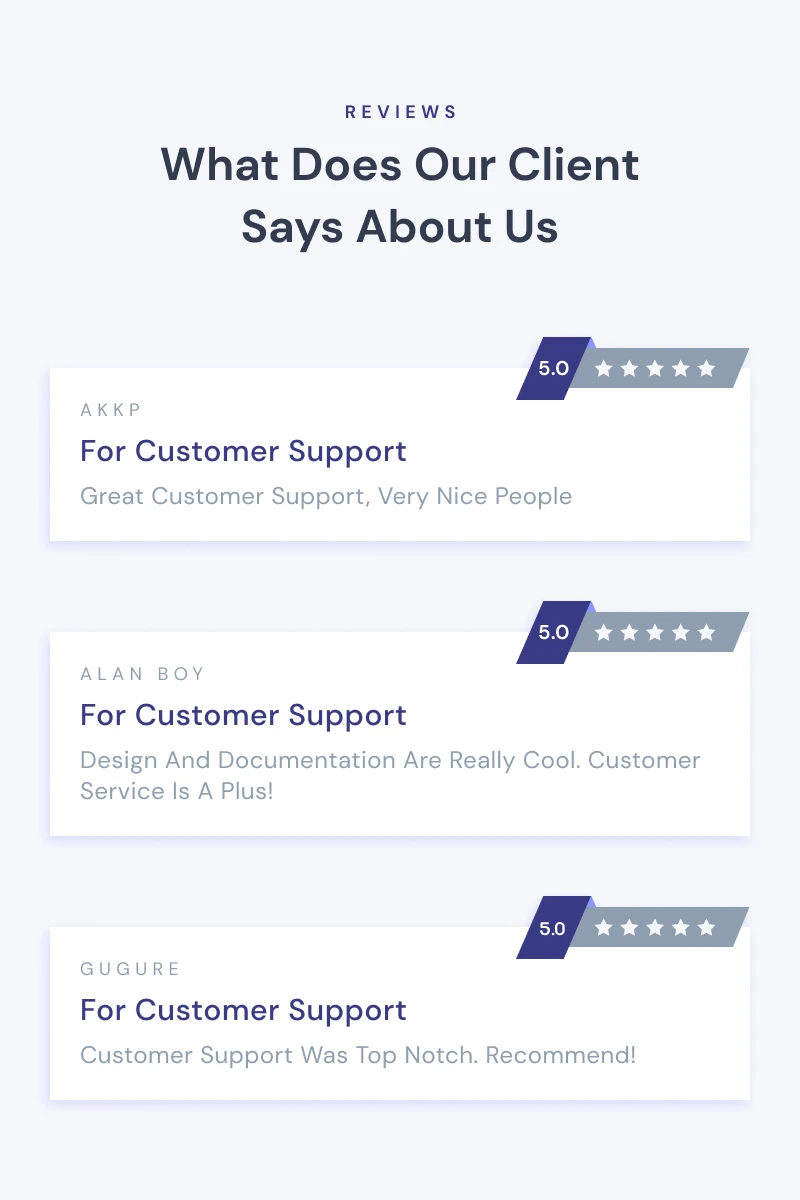Click the Customer Support Was Top Notch text

(x=358, y=1055)
